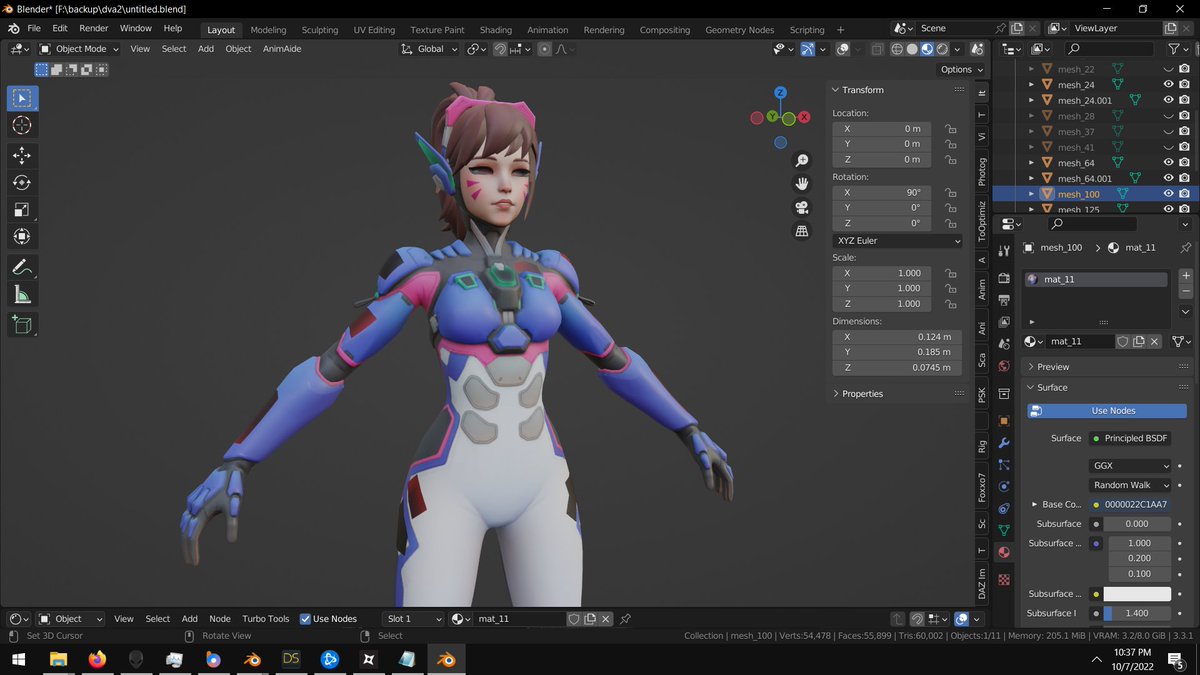Select the Cursor tool
1200x675 pixels.
pos(22,125)
